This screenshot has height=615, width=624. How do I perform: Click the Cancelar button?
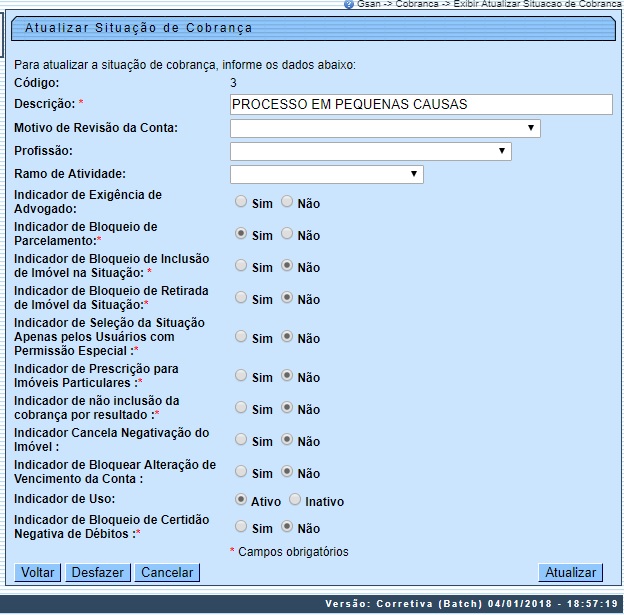point(167,572)
